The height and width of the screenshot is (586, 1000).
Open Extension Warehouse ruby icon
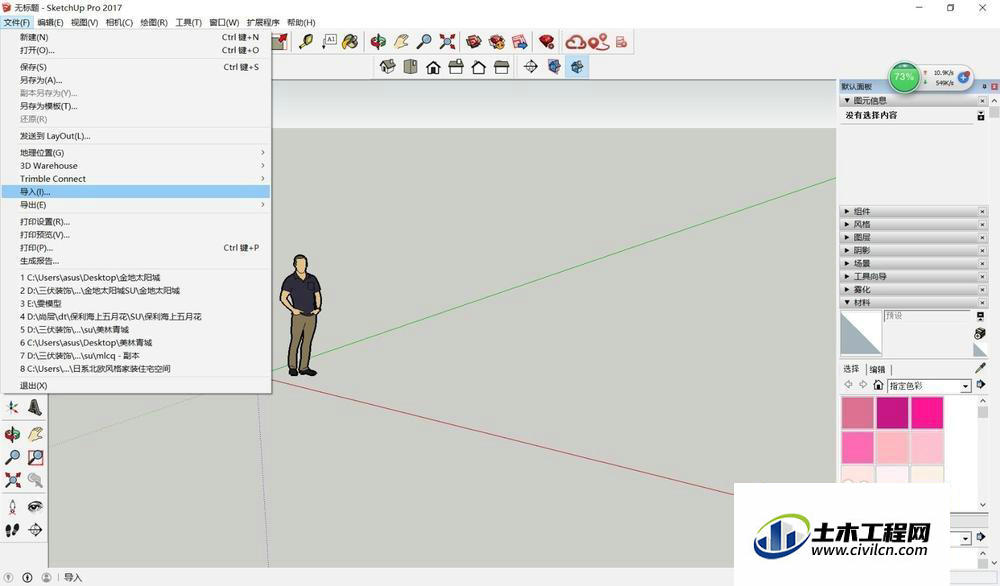tap(547, 42)
